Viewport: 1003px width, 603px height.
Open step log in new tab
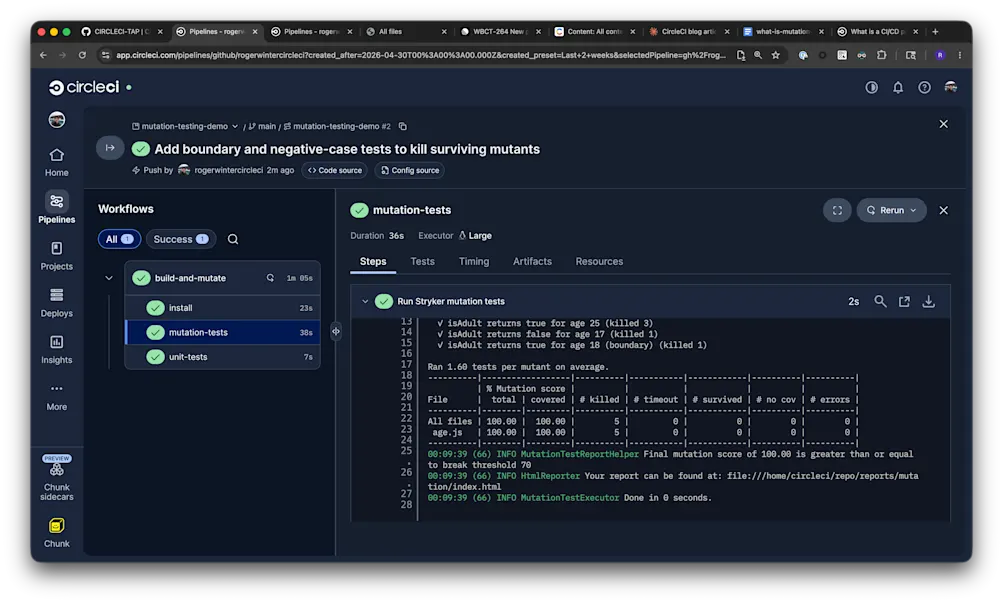click(x=904, y=301)
